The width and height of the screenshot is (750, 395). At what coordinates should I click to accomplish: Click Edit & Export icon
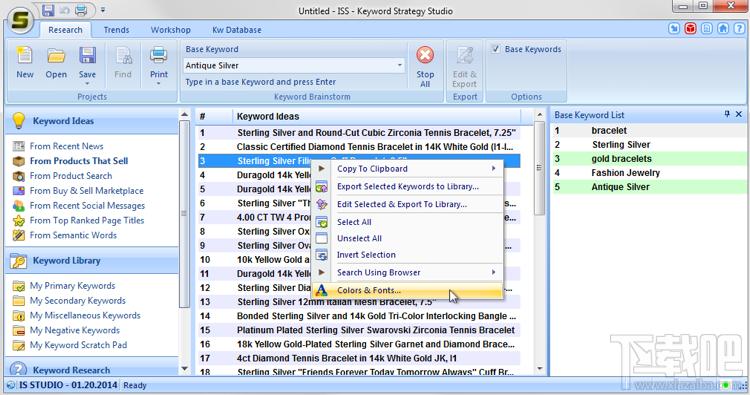tap(464, 56)
